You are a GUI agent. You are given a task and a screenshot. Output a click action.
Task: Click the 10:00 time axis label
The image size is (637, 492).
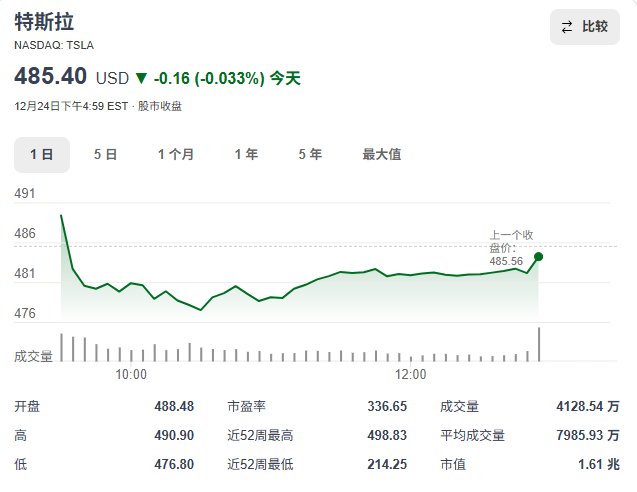131,374
